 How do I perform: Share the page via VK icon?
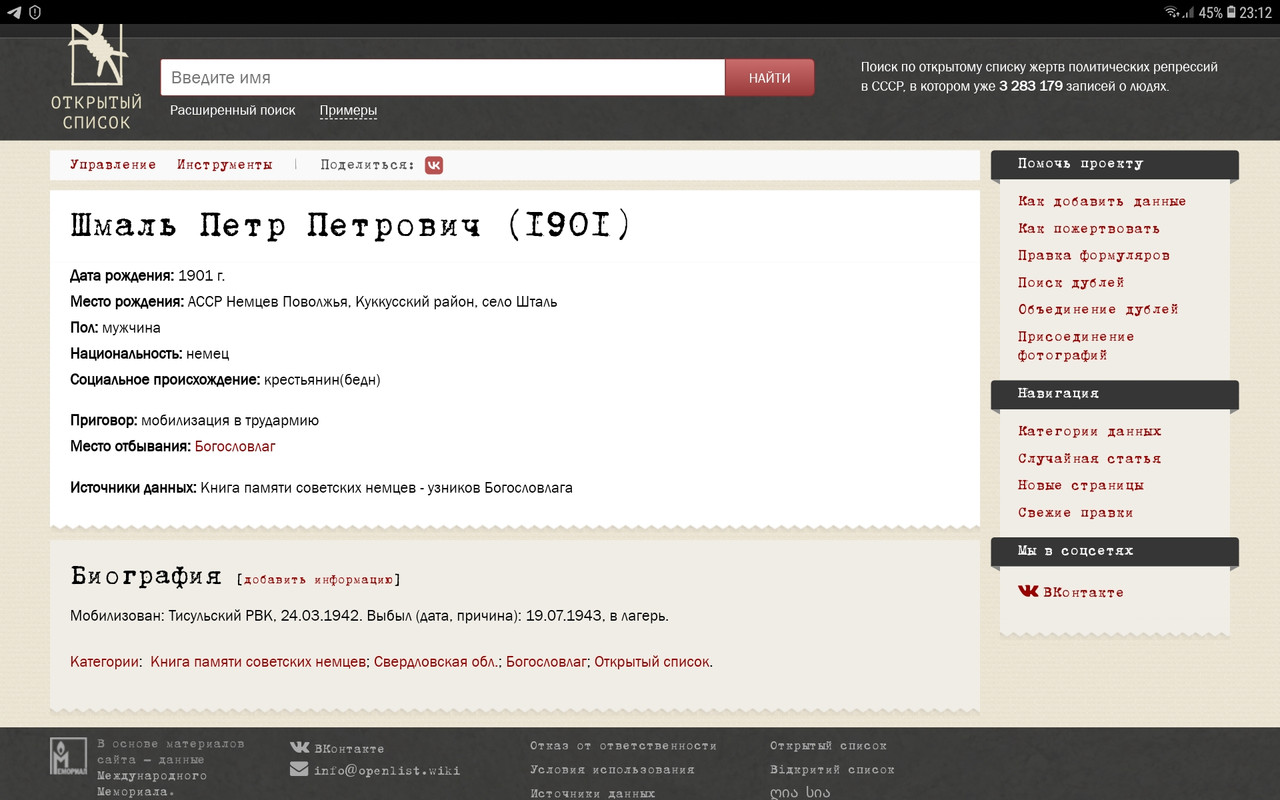(x=434, y=165)
